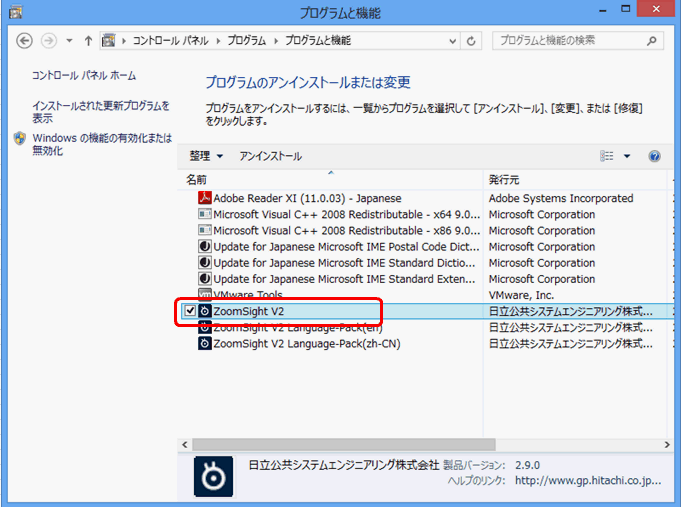Image resolution: width=681 pixels, height=507 pixels.
Task: Open the 整理 dropdown menu
Action: 206,156
